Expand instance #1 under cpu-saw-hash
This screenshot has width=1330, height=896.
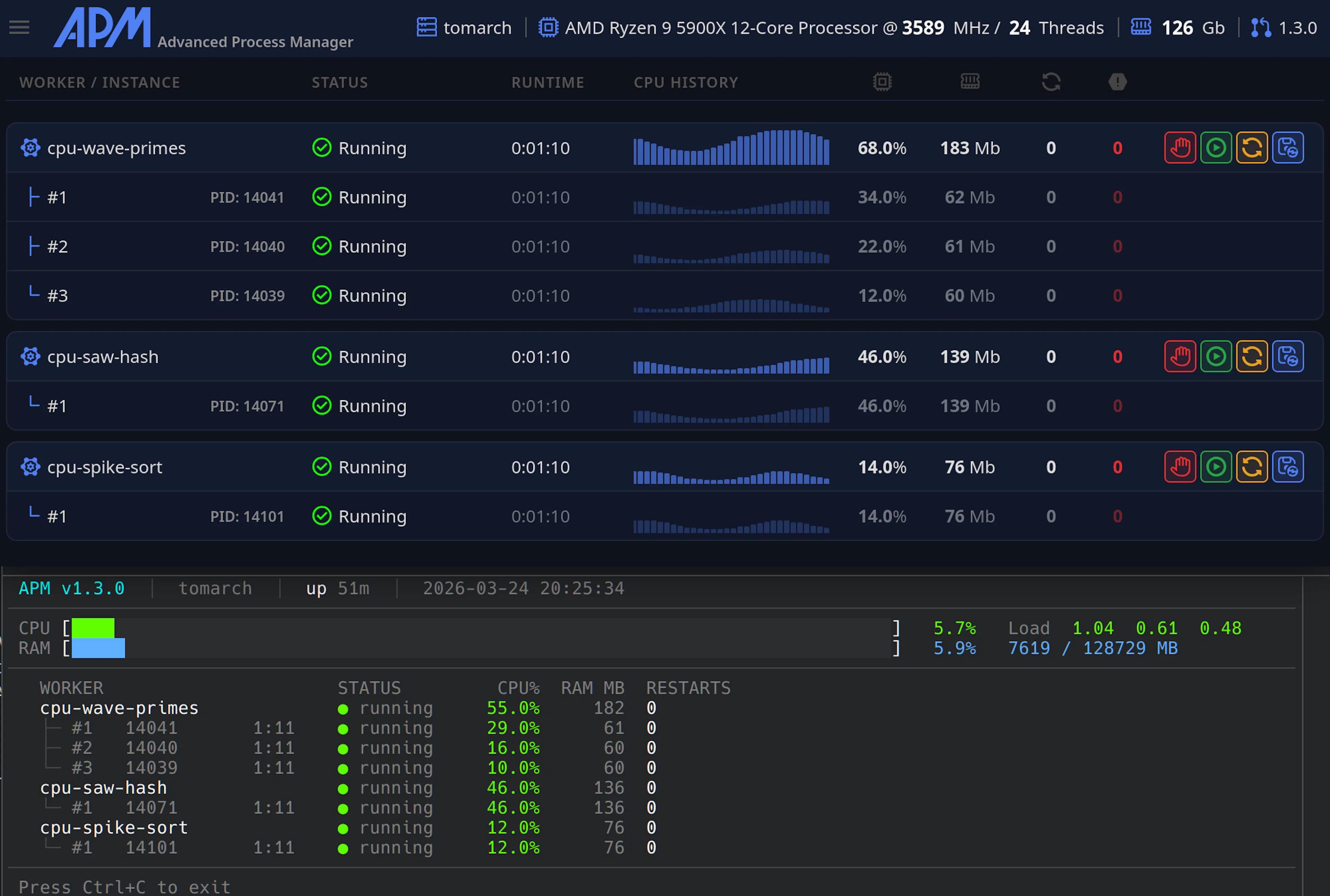[x=57, y=406]
